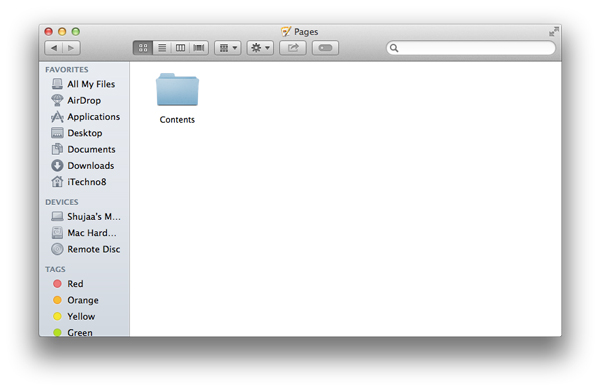Switch to Cover Flow view
The image size is (600, 390).
(199, 48)
